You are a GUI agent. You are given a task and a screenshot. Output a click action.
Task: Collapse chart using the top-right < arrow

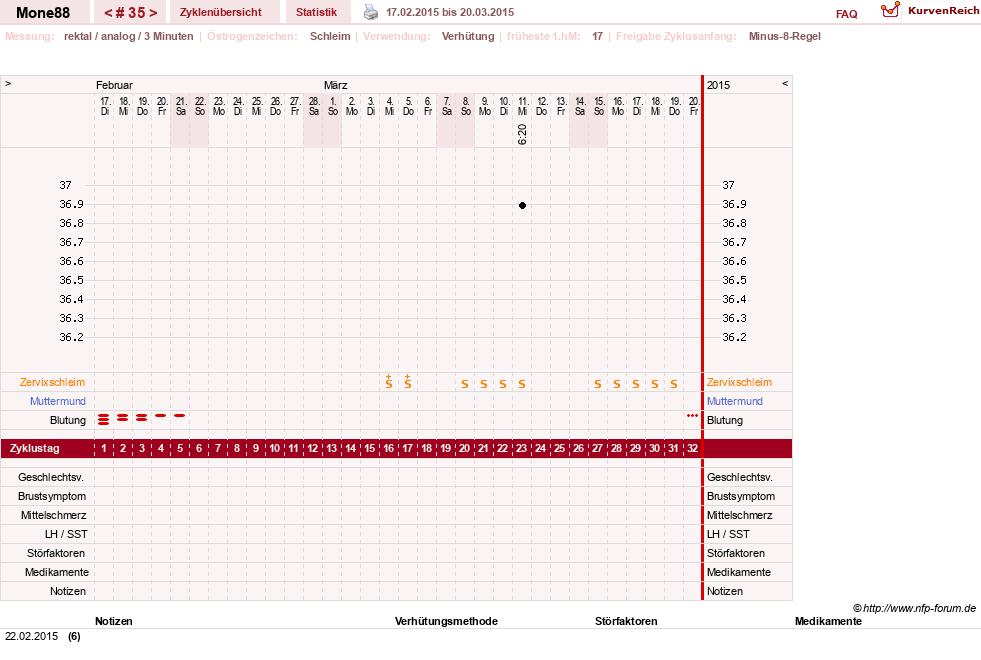pos(785,83)
